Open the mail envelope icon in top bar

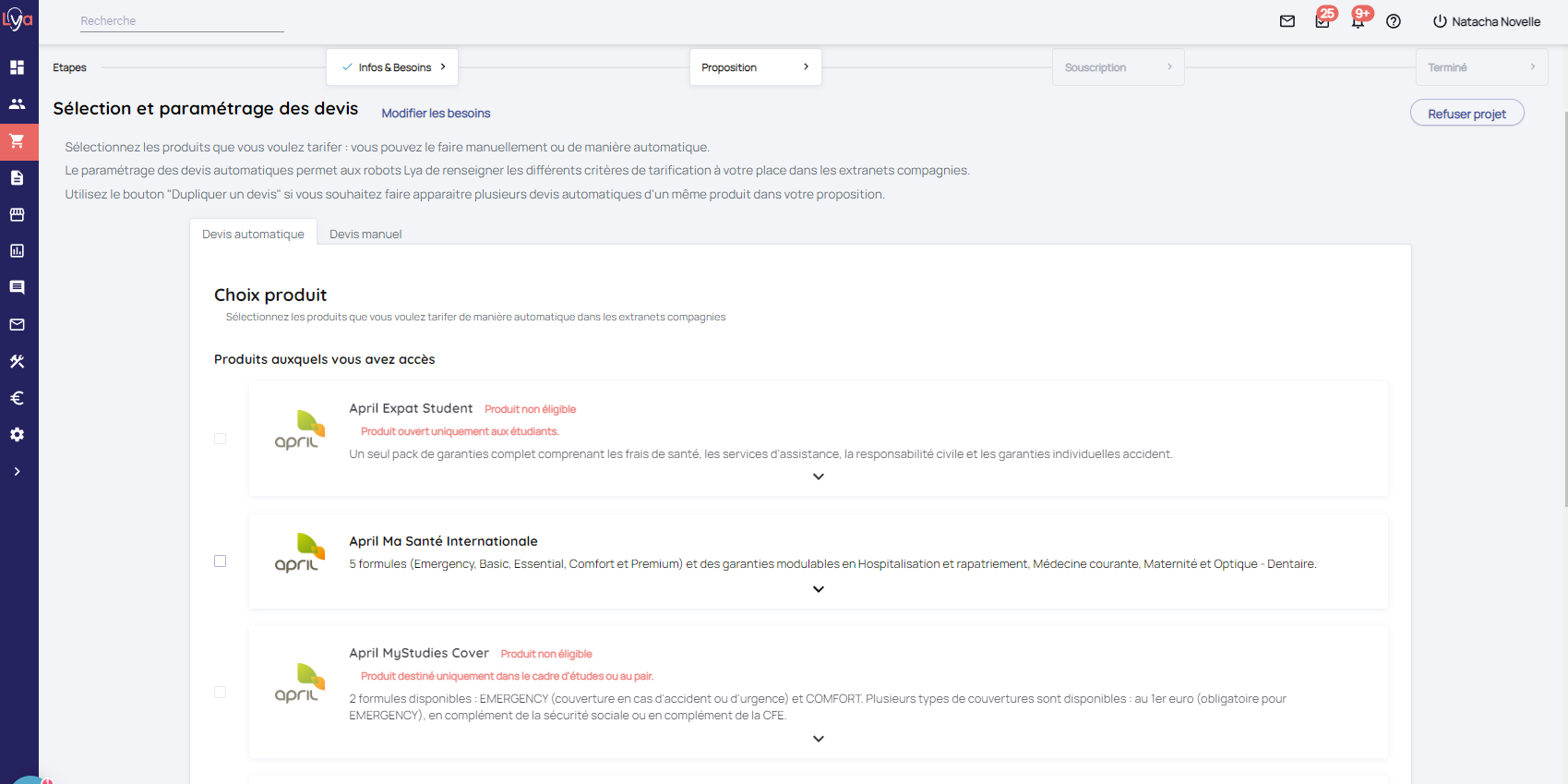pos(1287,21)
